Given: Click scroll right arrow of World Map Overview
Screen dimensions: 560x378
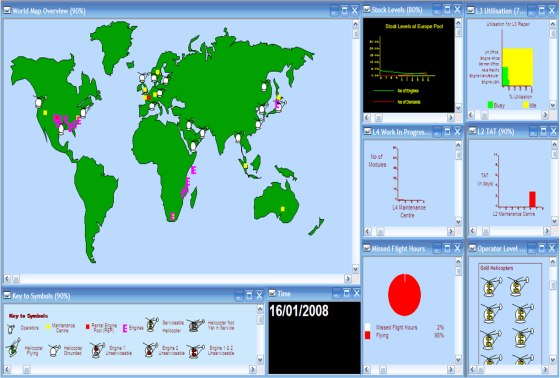Looking at the screenshot, I should [348, 278].
